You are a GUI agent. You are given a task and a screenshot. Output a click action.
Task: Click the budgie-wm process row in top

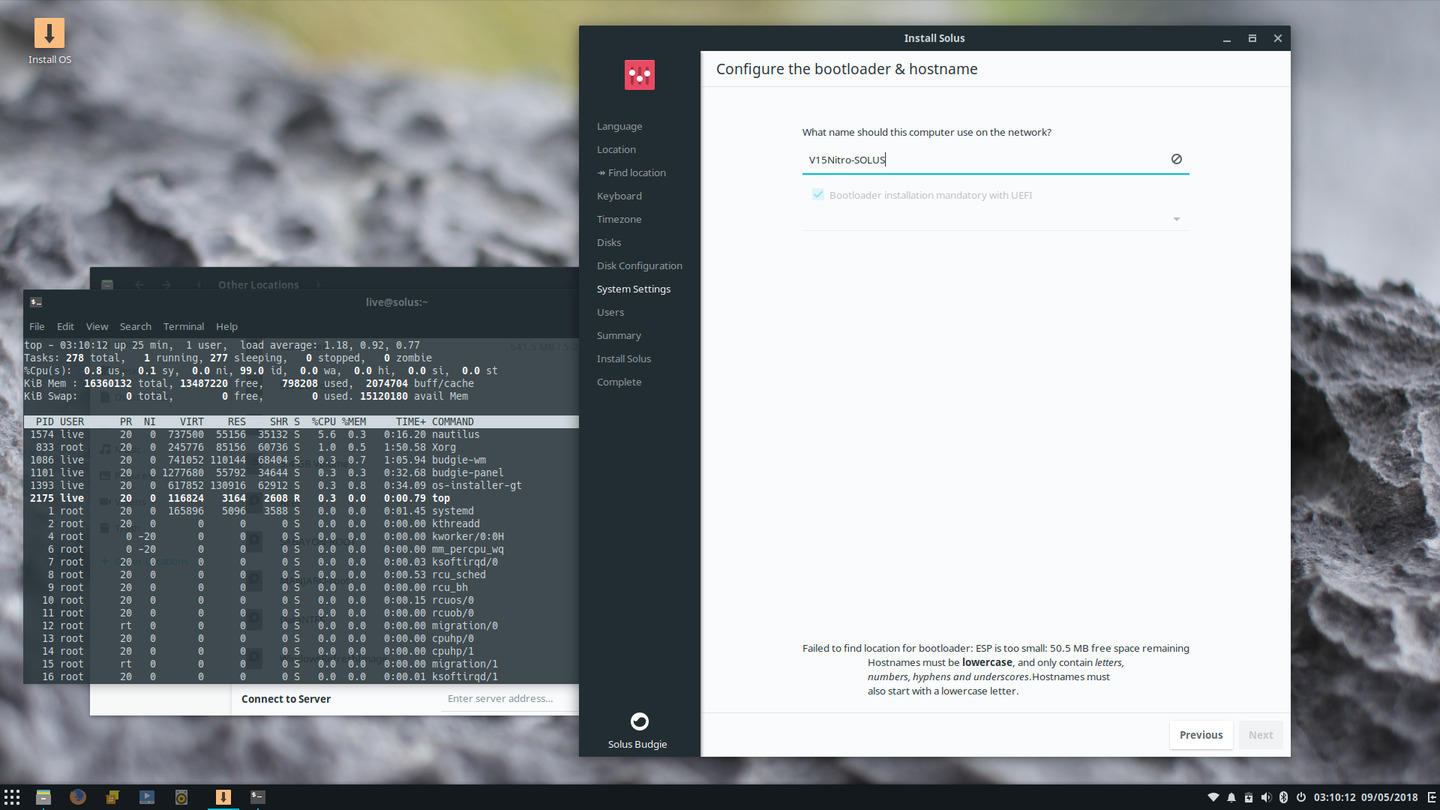[x=301, y=460]
